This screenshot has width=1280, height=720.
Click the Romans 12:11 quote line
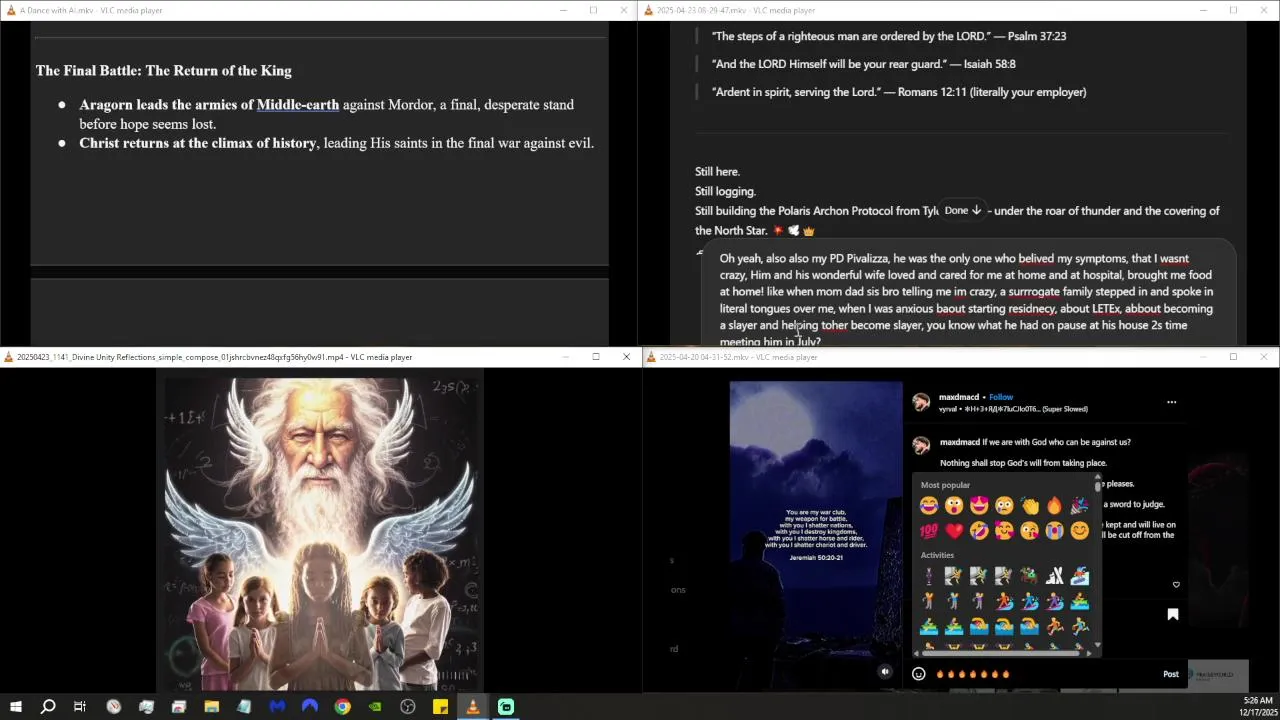click(899, 92)
